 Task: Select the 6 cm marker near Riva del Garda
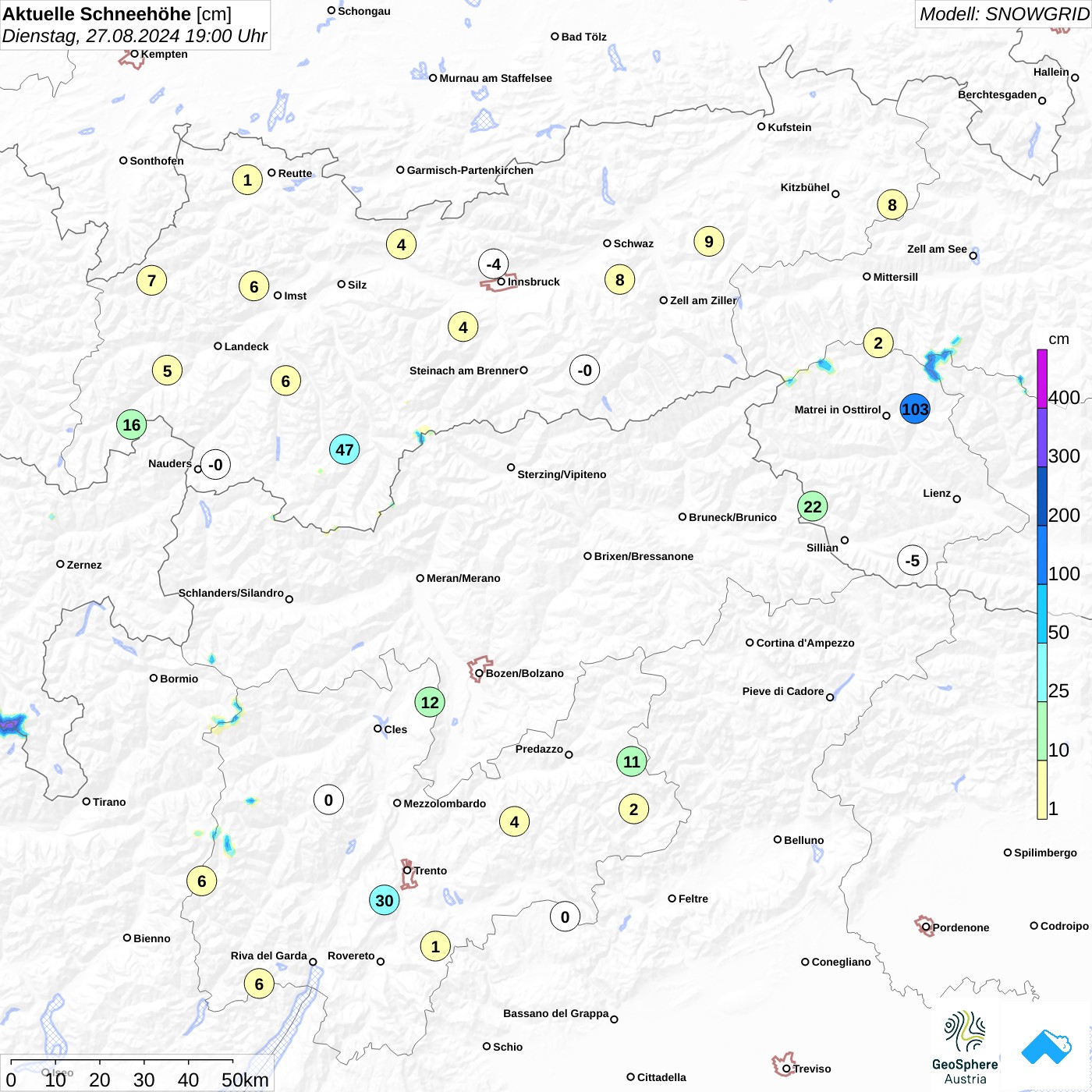[x=260, y=984]
